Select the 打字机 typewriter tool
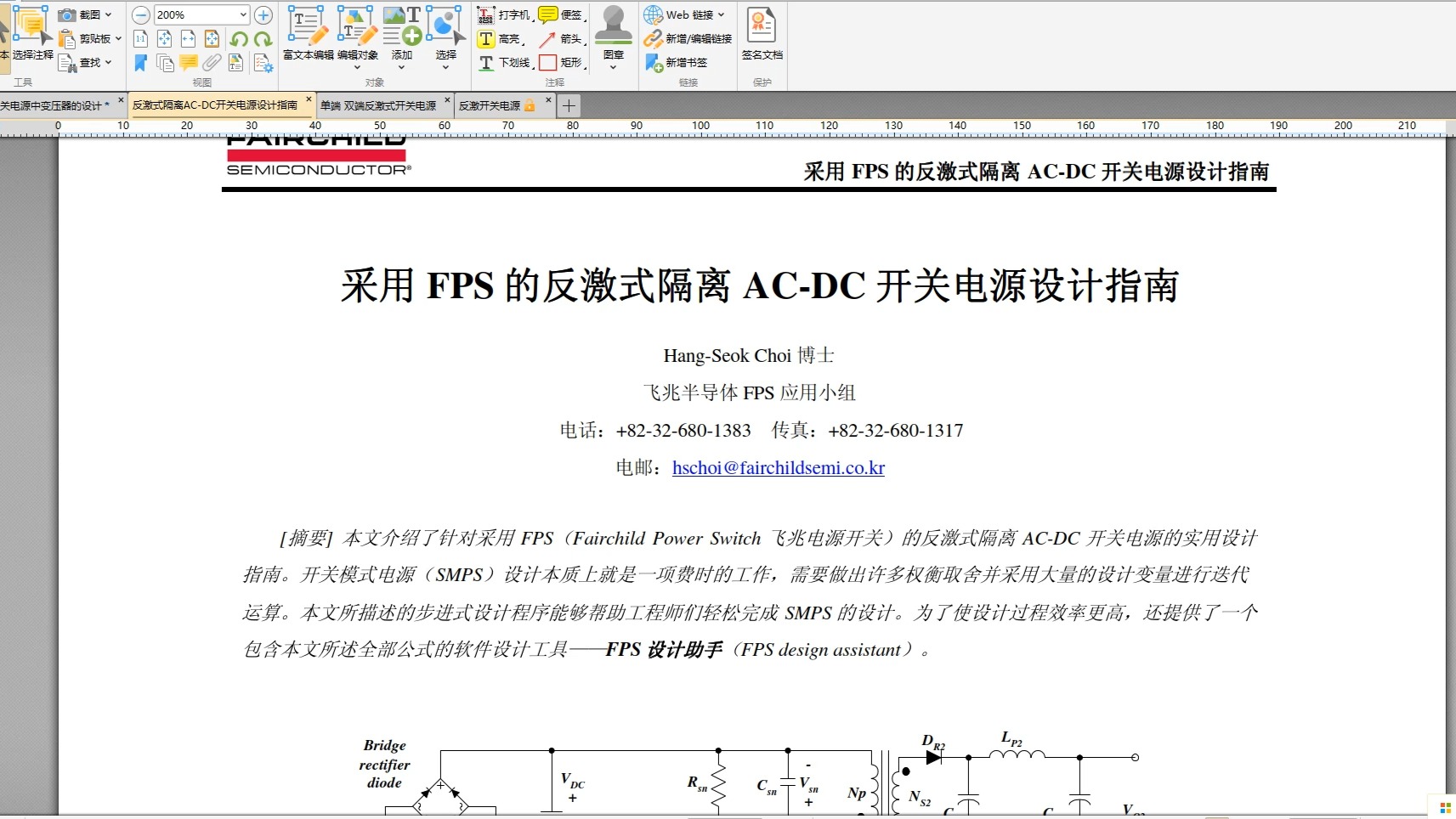Screen dimensions: 1456x819 pyautogui.click(x=504, y=14)
